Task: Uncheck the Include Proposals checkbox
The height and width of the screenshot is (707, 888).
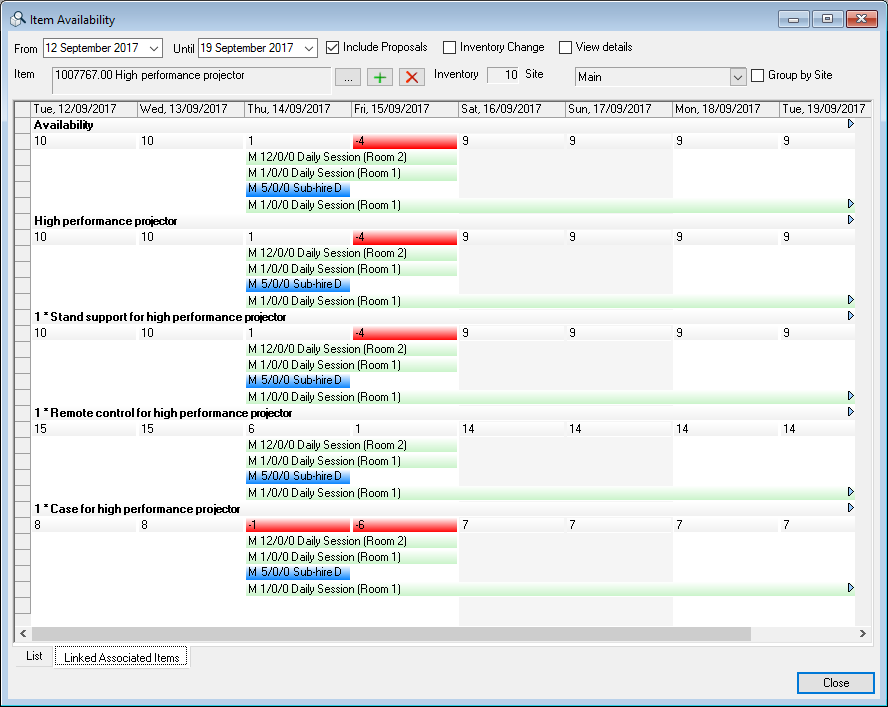Action: click(x=332, y=47)
